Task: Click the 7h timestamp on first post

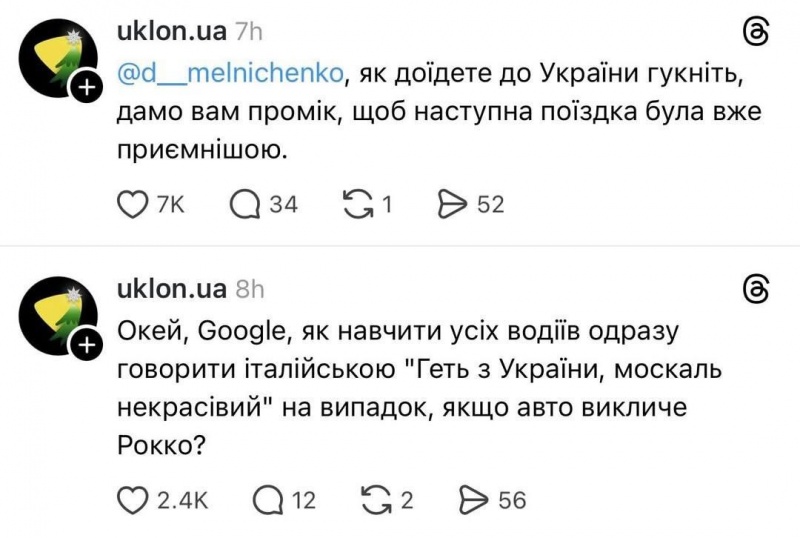Action: pyautogui.click(x=249, y=31)
